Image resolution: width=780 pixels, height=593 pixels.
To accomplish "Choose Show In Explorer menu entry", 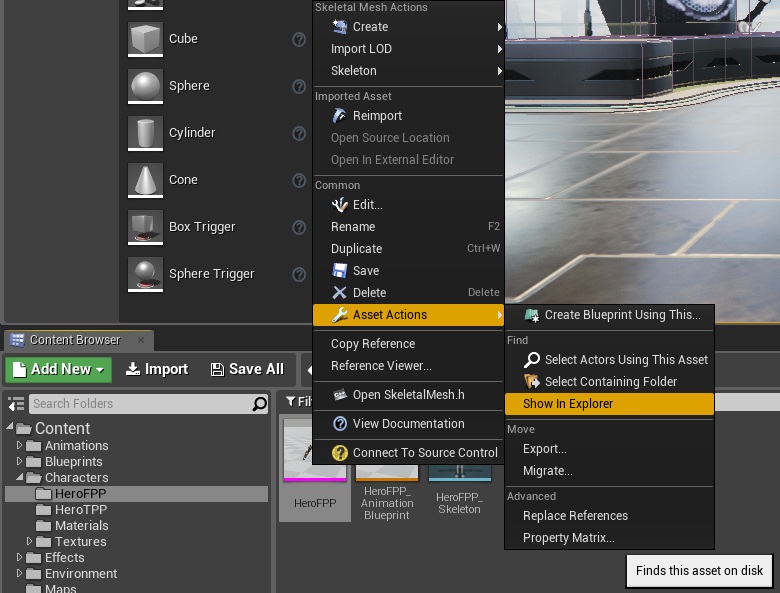I will tap(609, 404).
